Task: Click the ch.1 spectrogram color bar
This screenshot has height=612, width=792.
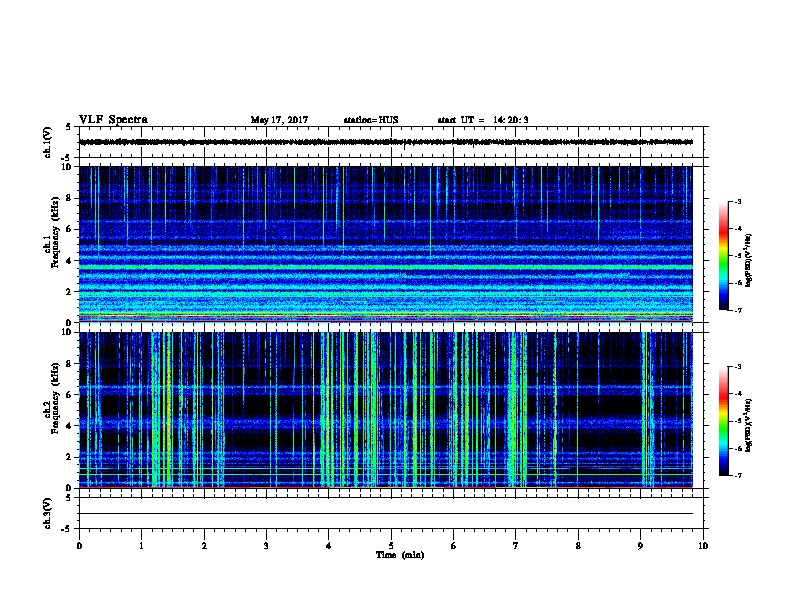Action: (x=723, y=256)
